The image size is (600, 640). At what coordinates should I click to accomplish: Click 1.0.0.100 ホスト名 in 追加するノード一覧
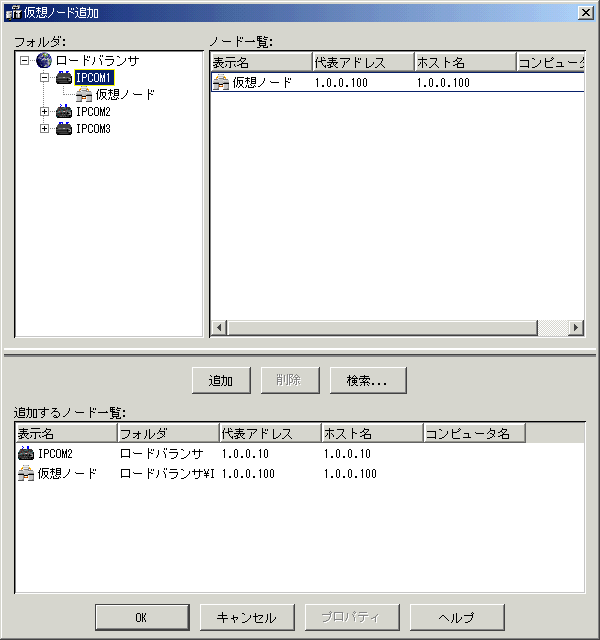coord(350,474)
